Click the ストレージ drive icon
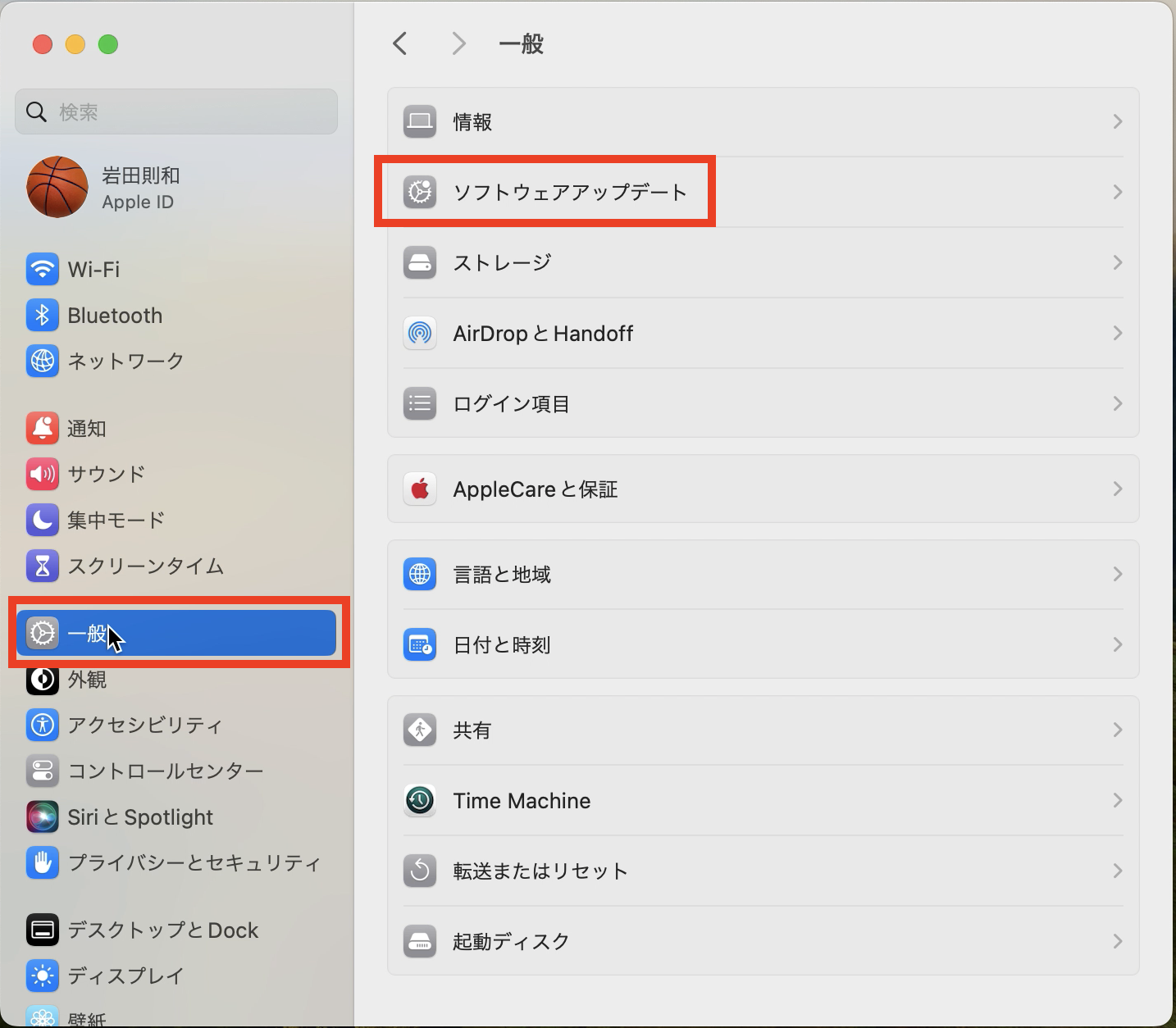1176x1028 pixels. [x=420, y=262]
